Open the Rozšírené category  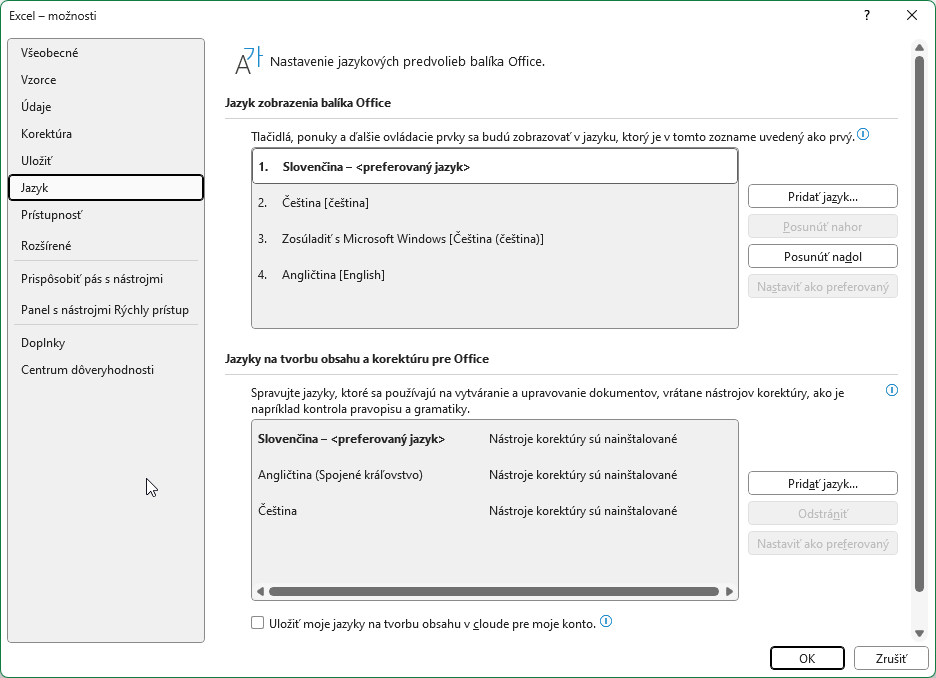[x=106, y=245]
